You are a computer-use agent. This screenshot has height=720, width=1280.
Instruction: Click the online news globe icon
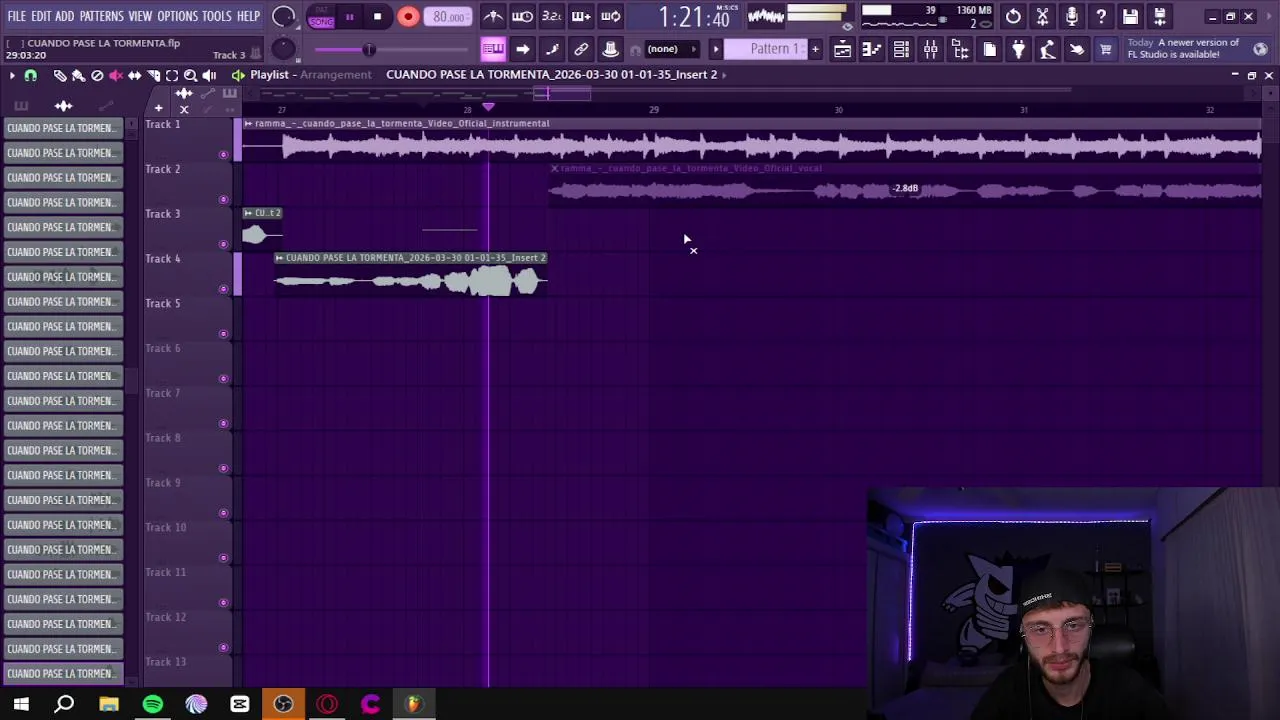click(x=1260, y=49)
